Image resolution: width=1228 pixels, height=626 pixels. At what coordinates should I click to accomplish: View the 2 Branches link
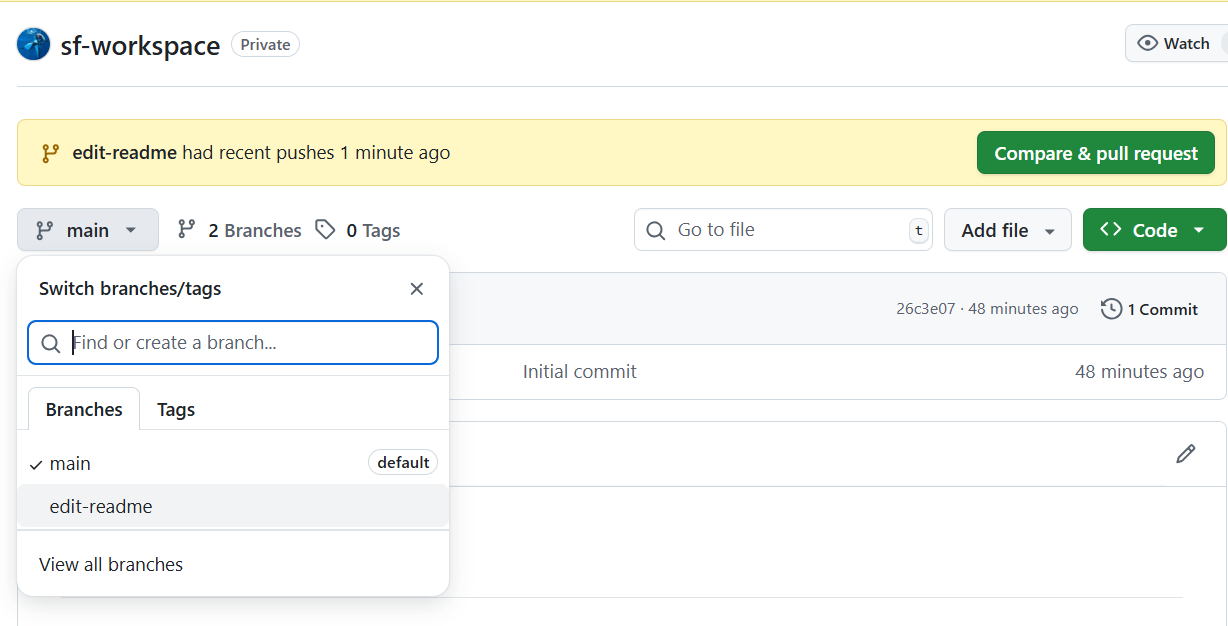point(239,230)
